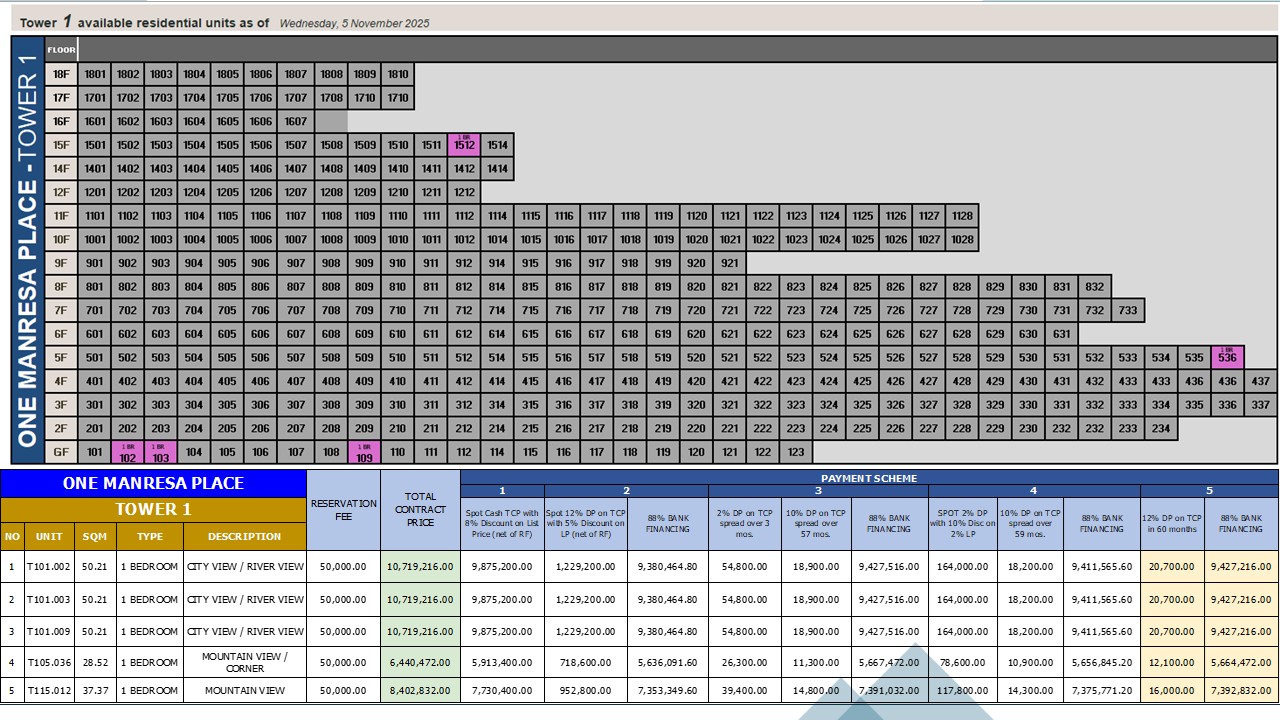Click total contract price 8,402,832.00
Viewport: 1280px width, 720px height.
coord(420,690)
